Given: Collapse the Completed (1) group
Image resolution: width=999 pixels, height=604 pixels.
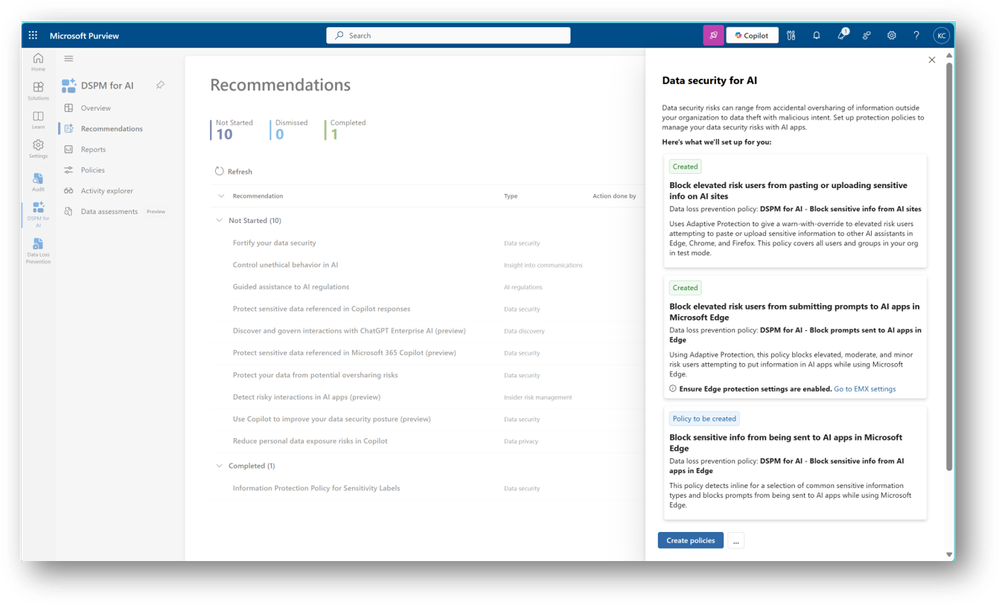Looking at the screenshot, I should [219, 466].
